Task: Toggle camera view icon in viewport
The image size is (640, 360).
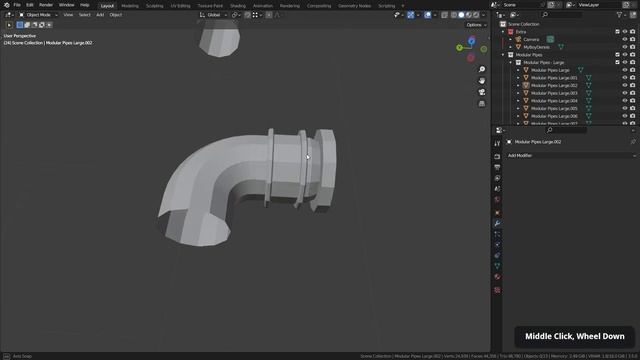Action: (482, 92)
